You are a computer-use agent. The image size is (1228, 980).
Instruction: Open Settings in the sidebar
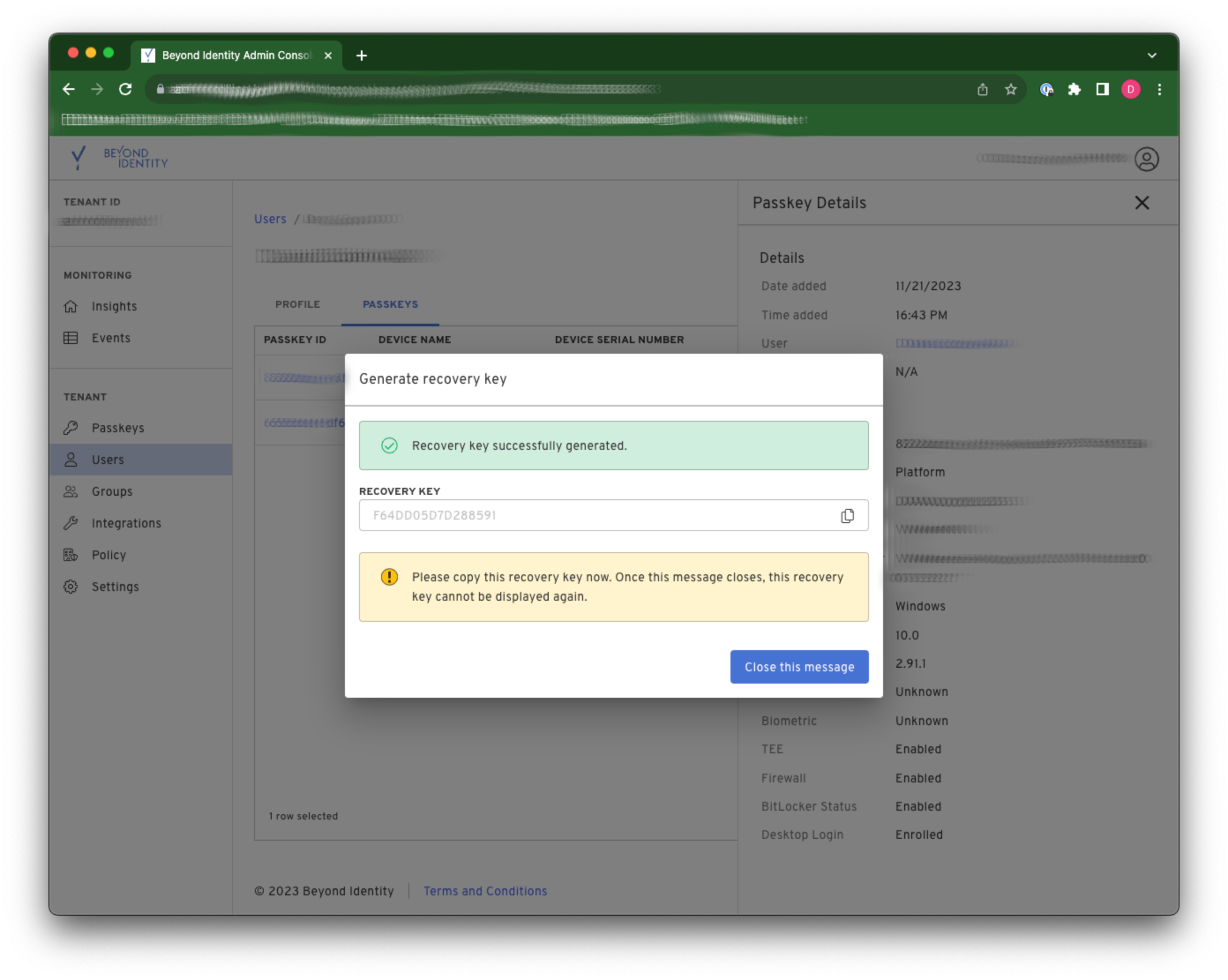(x=115, y=587)
